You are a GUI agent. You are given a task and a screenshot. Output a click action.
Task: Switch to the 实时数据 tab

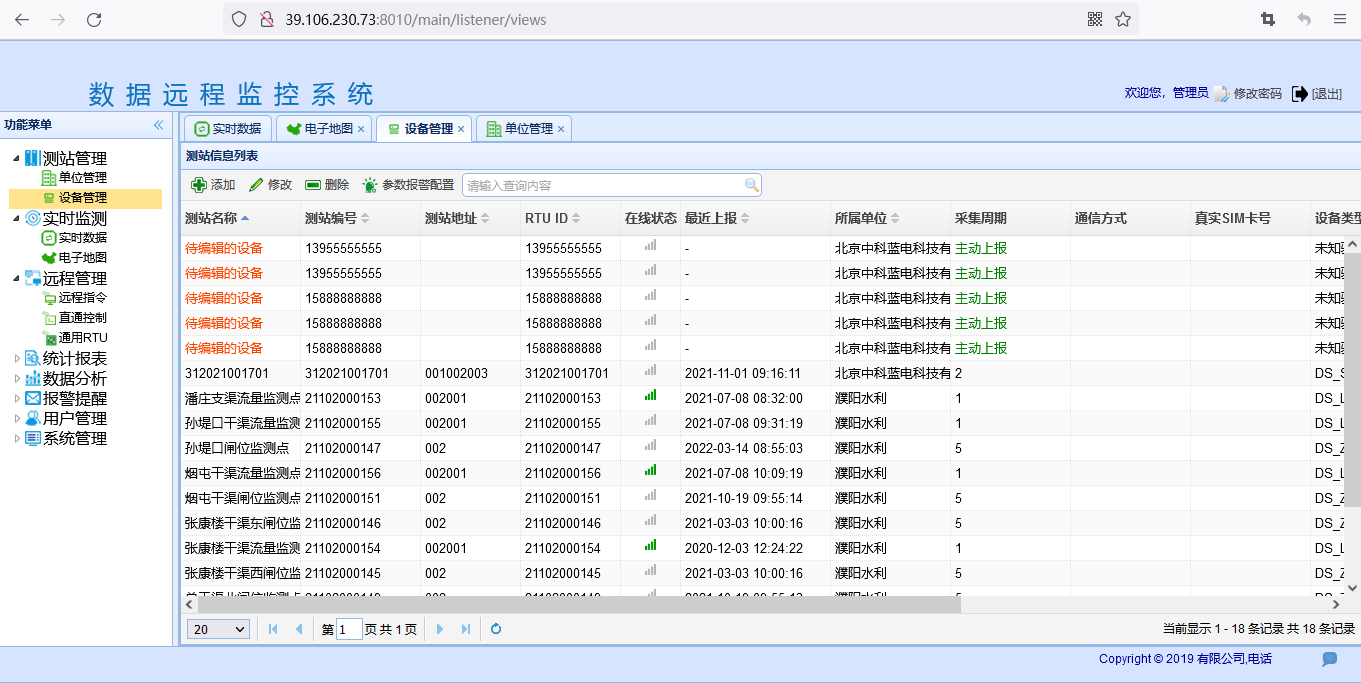pyautogui.click(x=228, y=129)
